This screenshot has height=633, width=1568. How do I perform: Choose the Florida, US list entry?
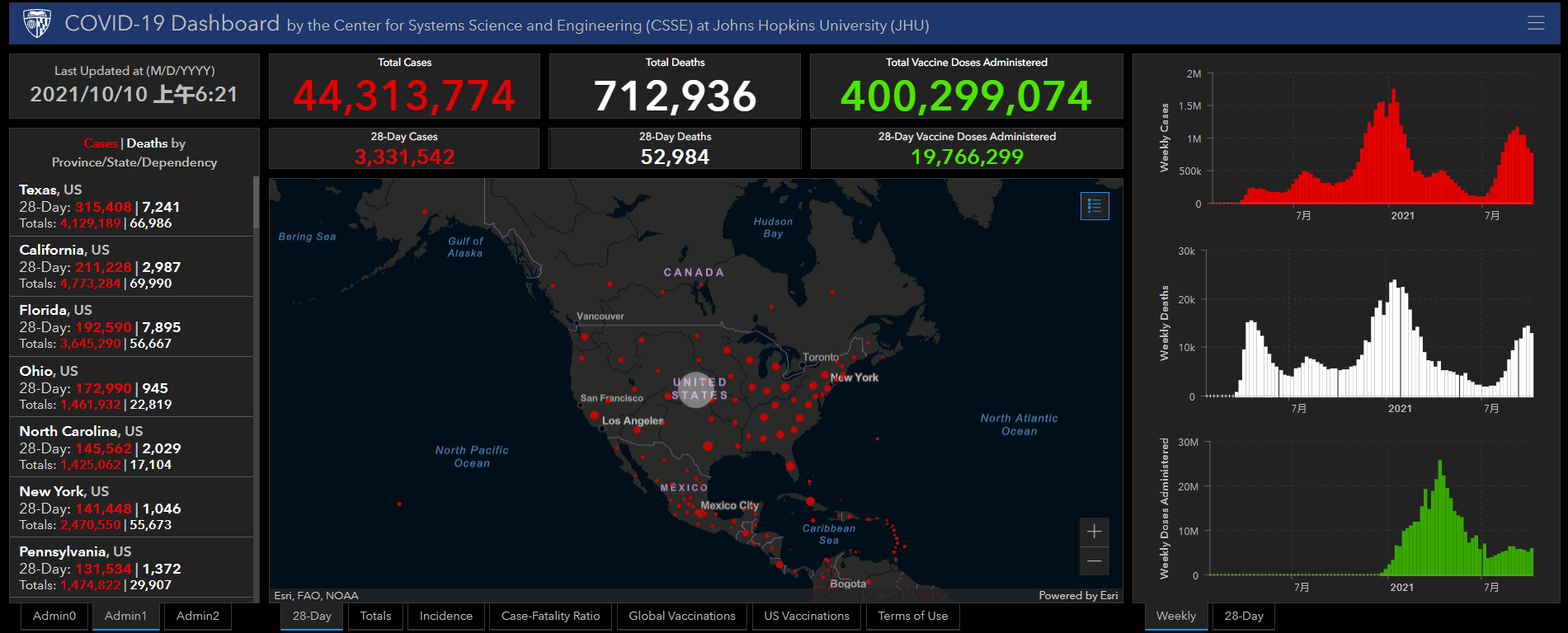(131, 326)
